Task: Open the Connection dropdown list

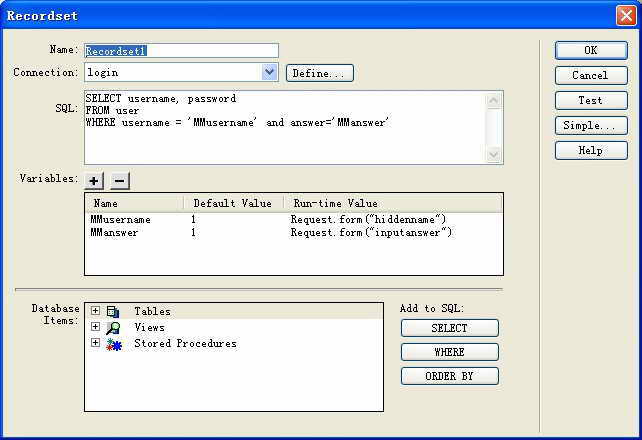Action: [x=269, y=73]
